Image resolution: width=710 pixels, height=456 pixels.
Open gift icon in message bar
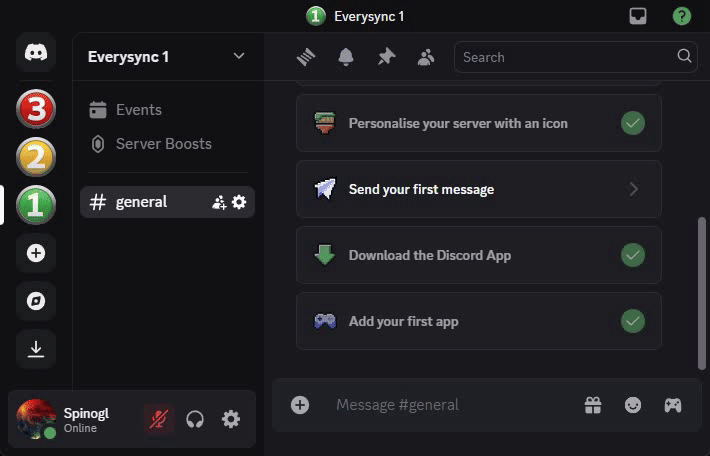(593, 405)
